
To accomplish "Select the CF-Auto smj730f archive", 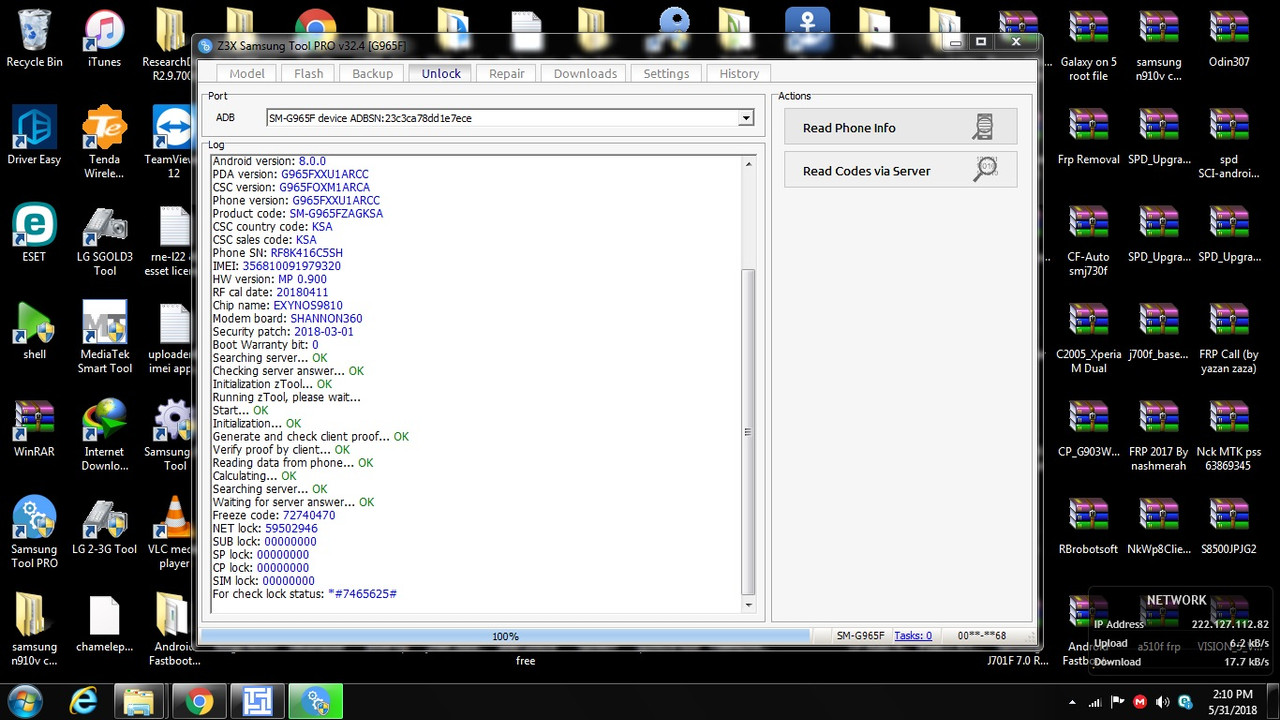I will (1088, 240).
